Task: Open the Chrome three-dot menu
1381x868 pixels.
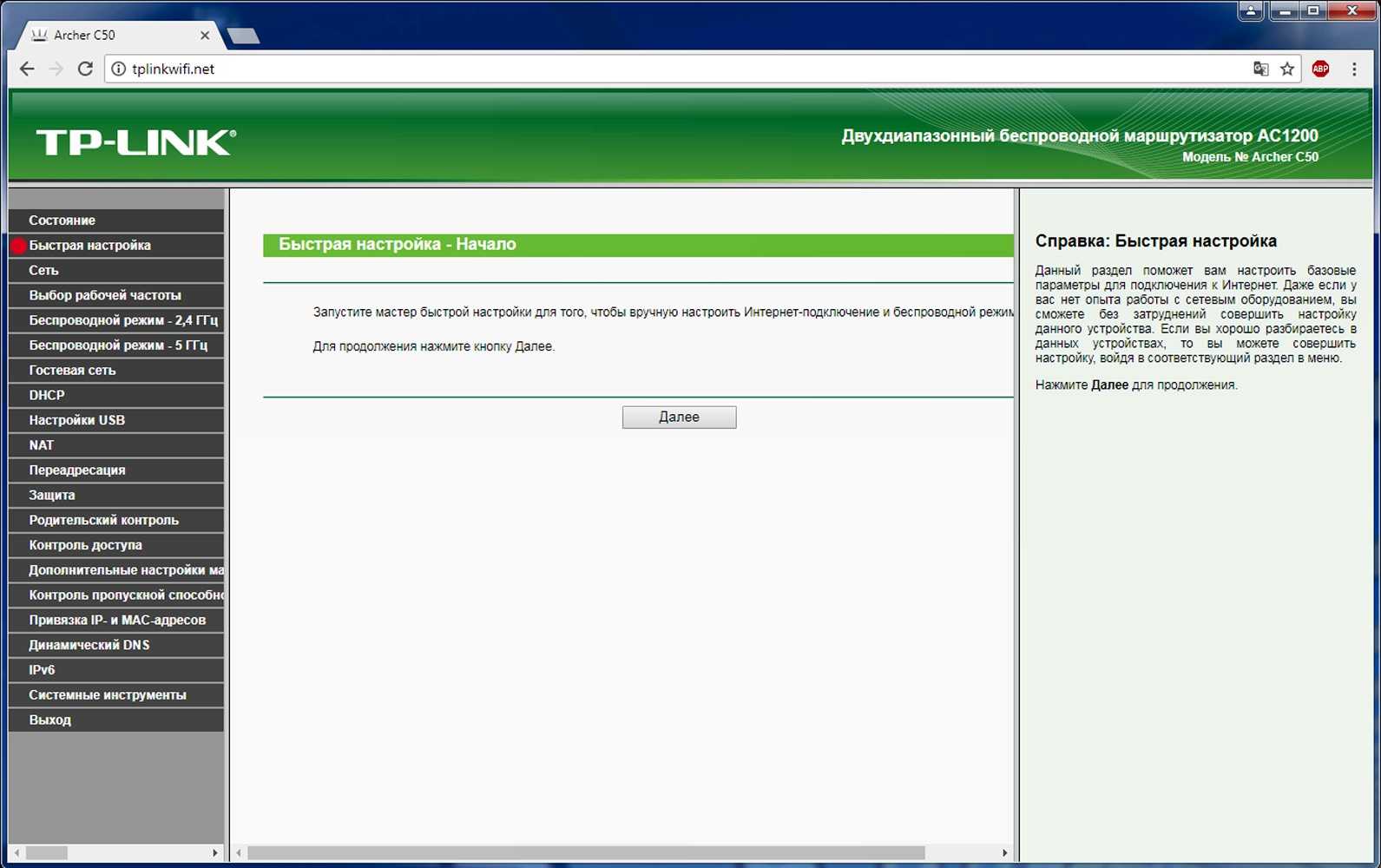Action: (x=1354, y=69)
